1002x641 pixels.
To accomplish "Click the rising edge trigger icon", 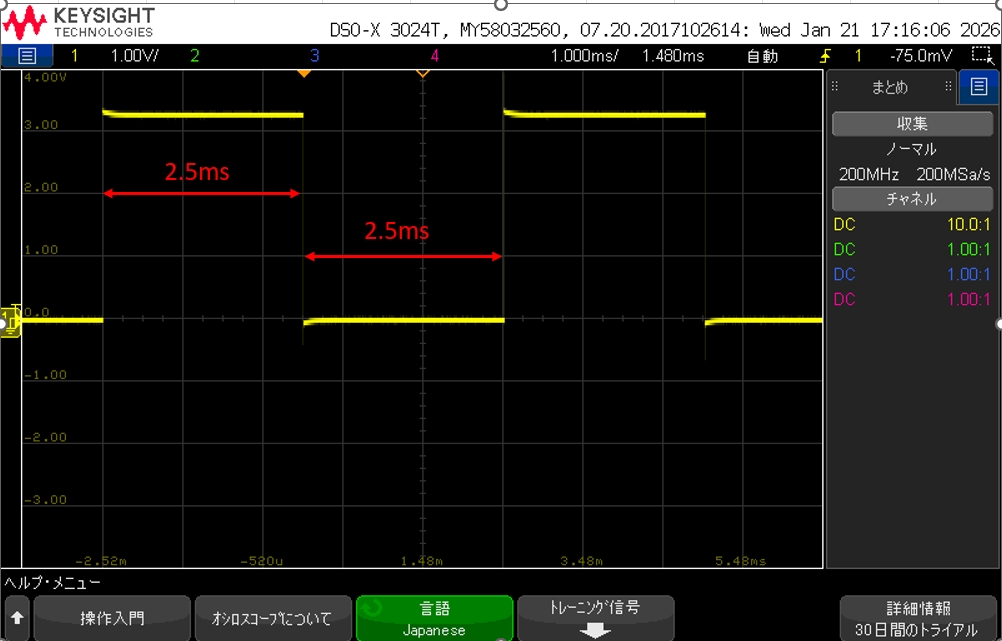I will point(825,56).
